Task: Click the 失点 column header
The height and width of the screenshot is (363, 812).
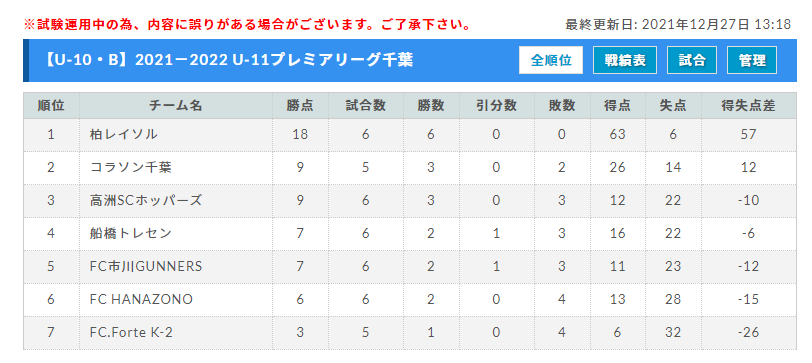Action: [x=673, y=106]
